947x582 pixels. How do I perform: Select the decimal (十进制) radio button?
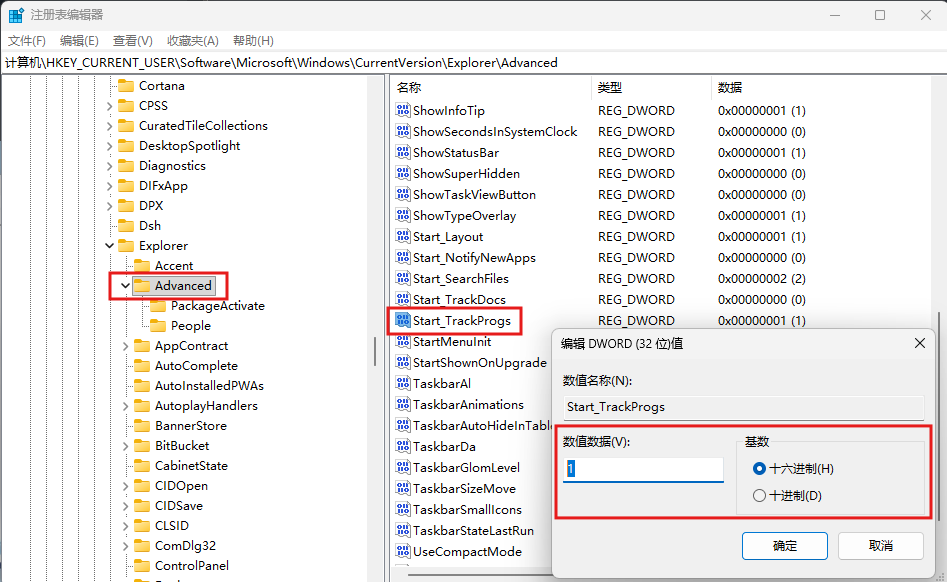pos(759,496)
